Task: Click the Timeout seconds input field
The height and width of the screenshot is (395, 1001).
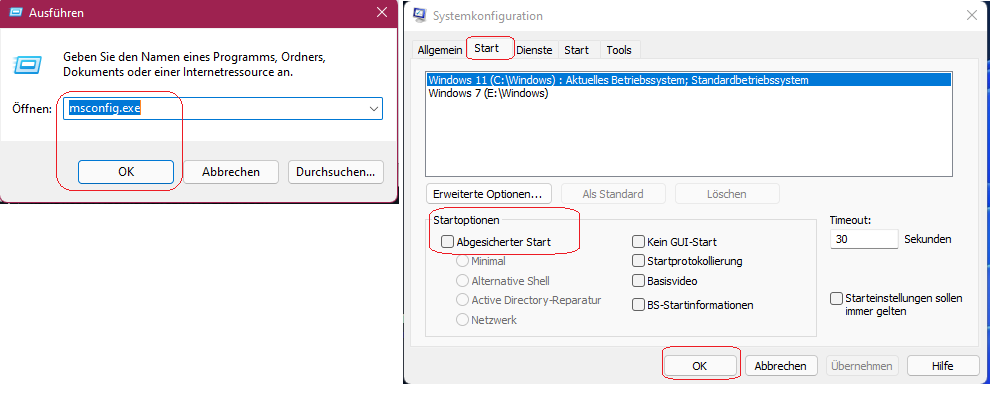Action: [864, 239]
